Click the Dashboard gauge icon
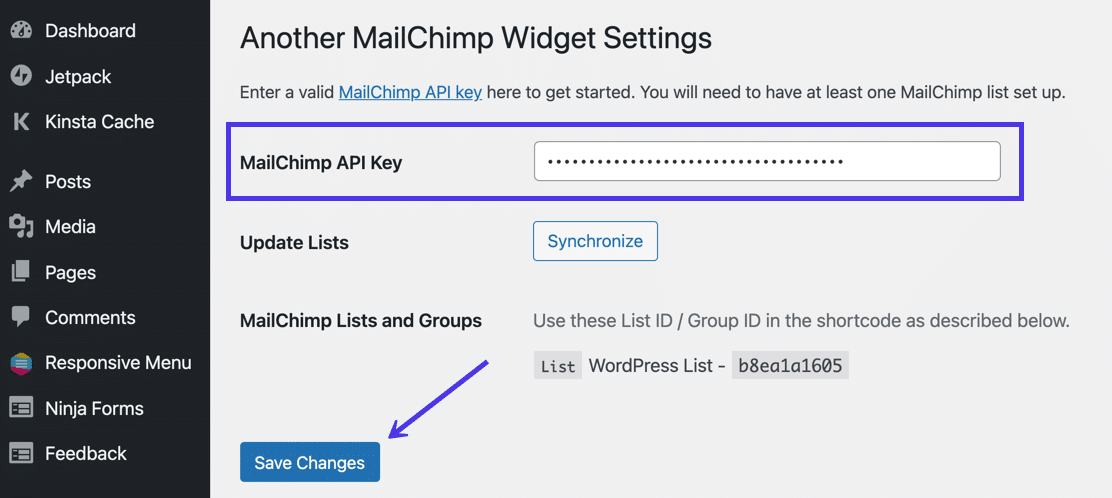This screenshot has height=498, width=1112. click(21, 31)
